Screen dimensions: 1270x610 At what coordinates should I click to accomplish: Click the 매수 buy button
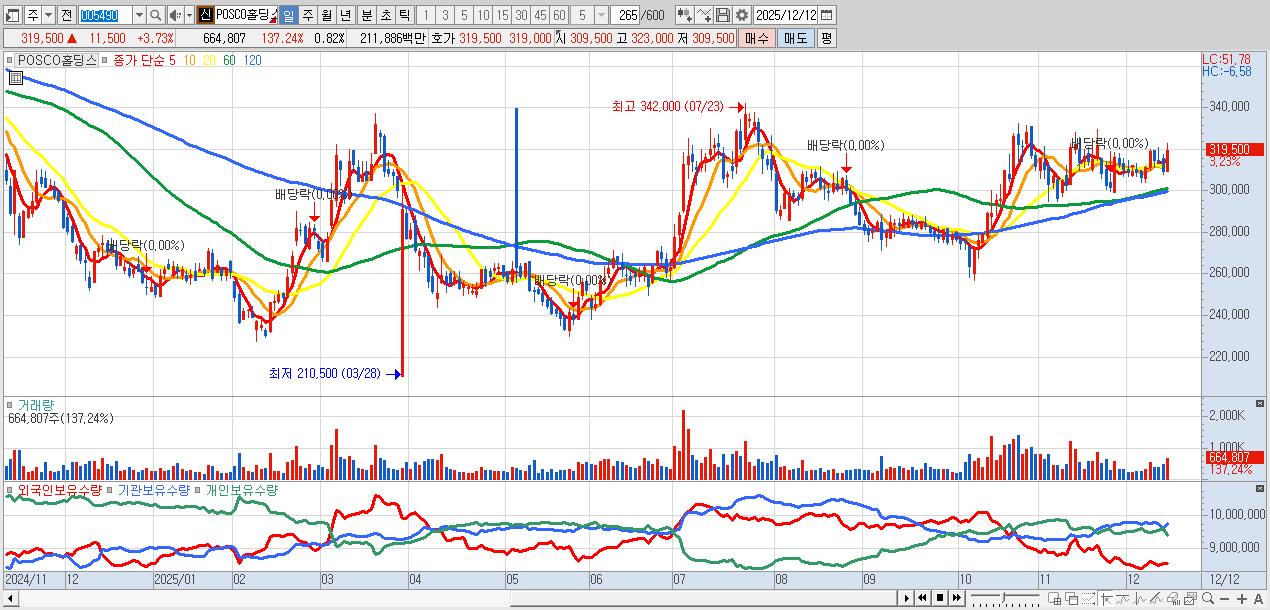pyautogui.click(x=757, y=38)
